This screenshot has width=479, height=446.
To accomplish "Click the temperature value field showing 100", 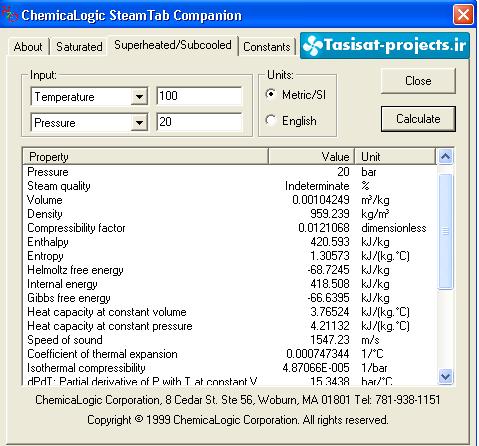I will tap(199, 96).
